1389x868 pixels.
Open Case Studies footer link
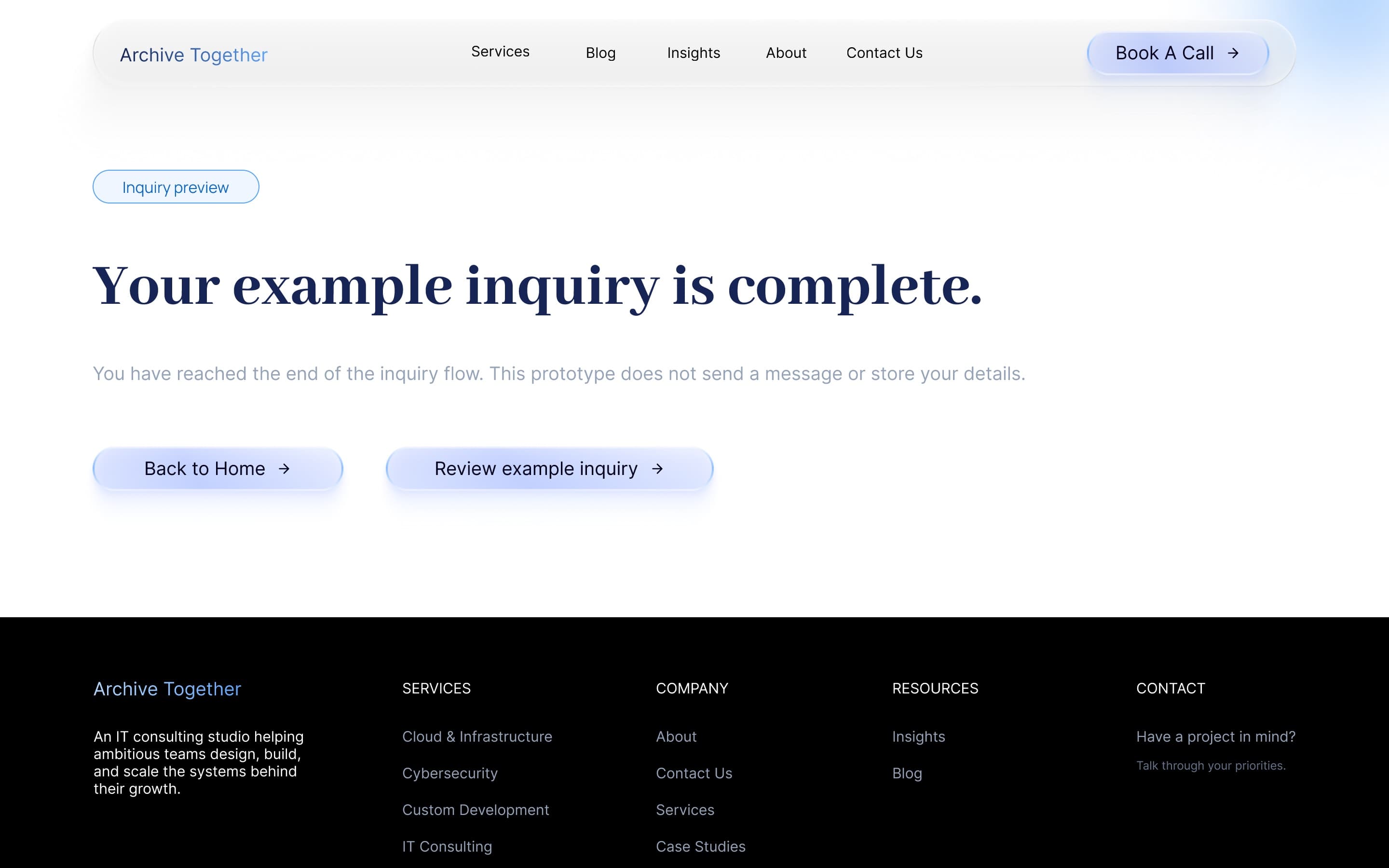pos(700,846)
